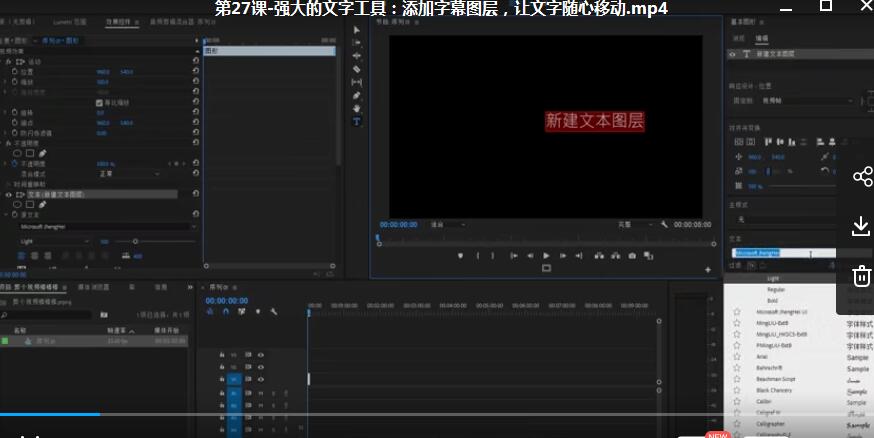This screenshot has width=874, height=438.
Task: Switch to the 浏览 tab in Essential Graphics
Action: tap(739, 38)
